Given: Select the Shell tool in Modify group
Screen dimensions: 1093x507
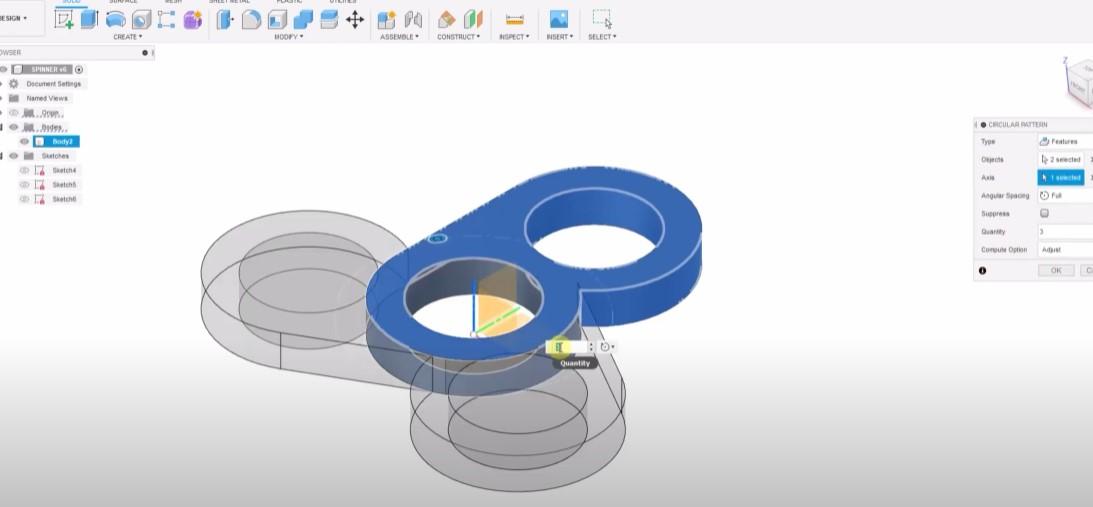Looking at the screenshot, I should tap(277, 20).
